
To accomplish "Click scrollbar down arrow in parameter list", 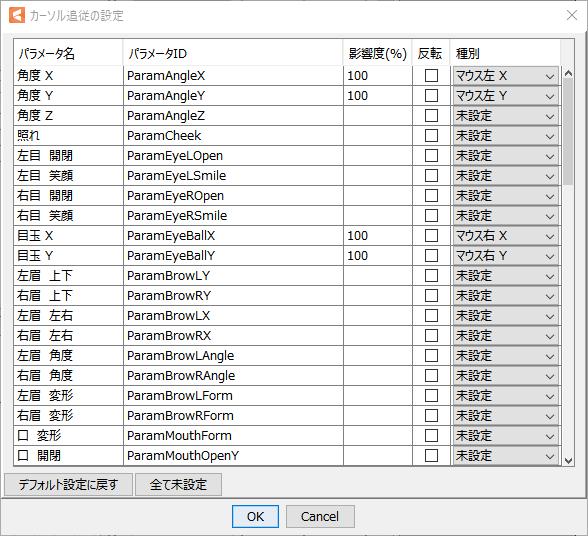I will point(568,461).
